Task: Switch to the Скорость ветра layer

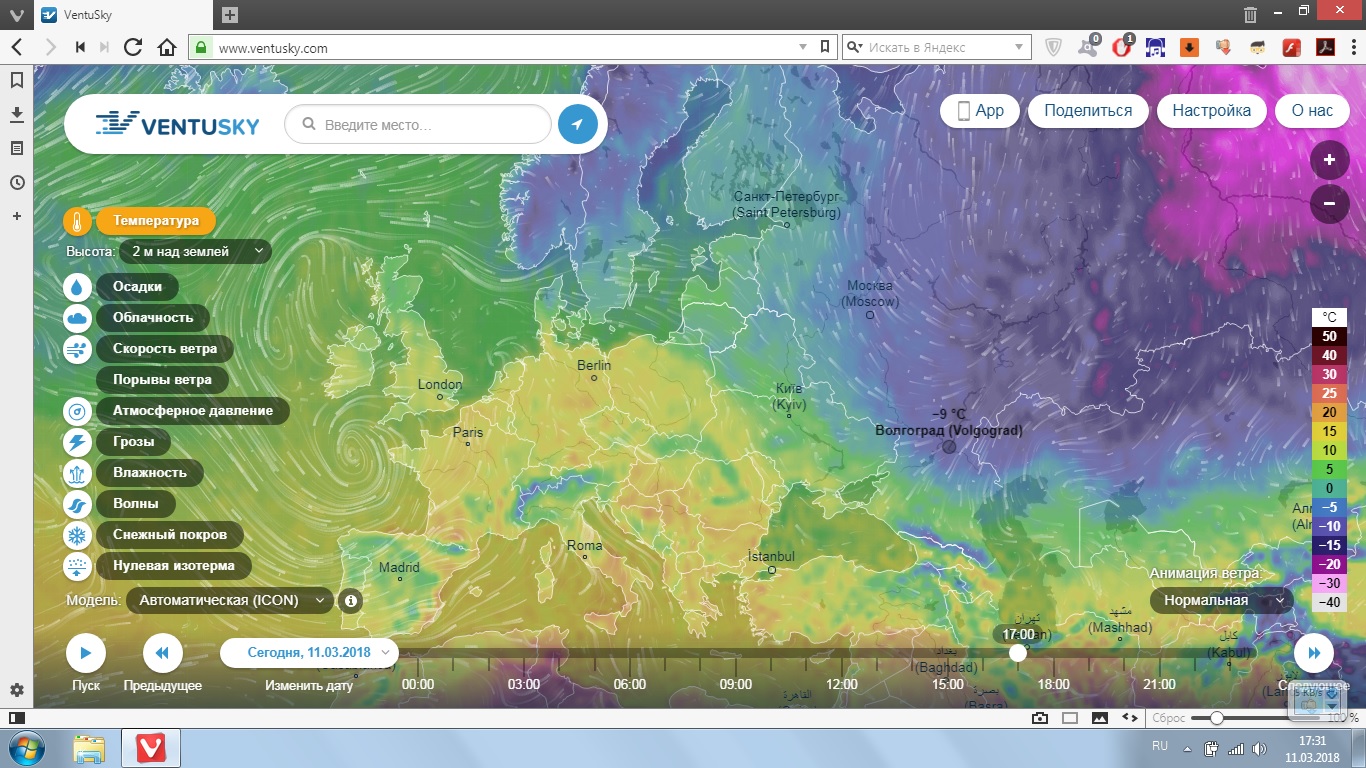Action: (164, 349)
